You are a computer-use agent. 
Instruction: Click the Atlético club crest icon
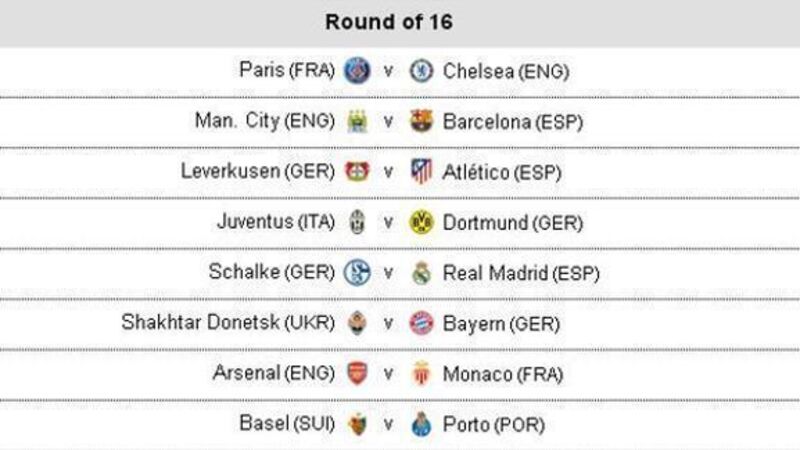click(421, 172)
